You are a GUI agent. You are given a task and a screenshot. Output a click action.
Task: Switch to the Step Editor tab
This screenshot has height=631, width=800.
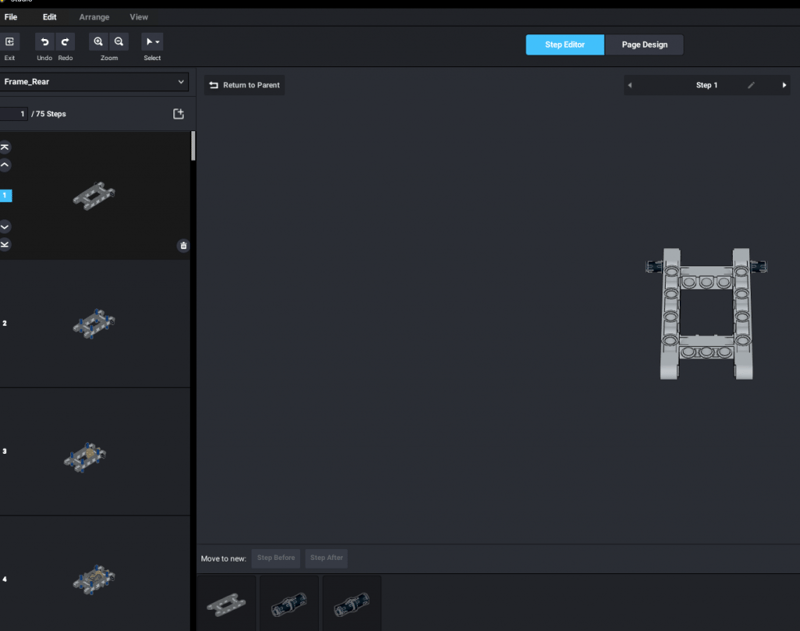565,44
